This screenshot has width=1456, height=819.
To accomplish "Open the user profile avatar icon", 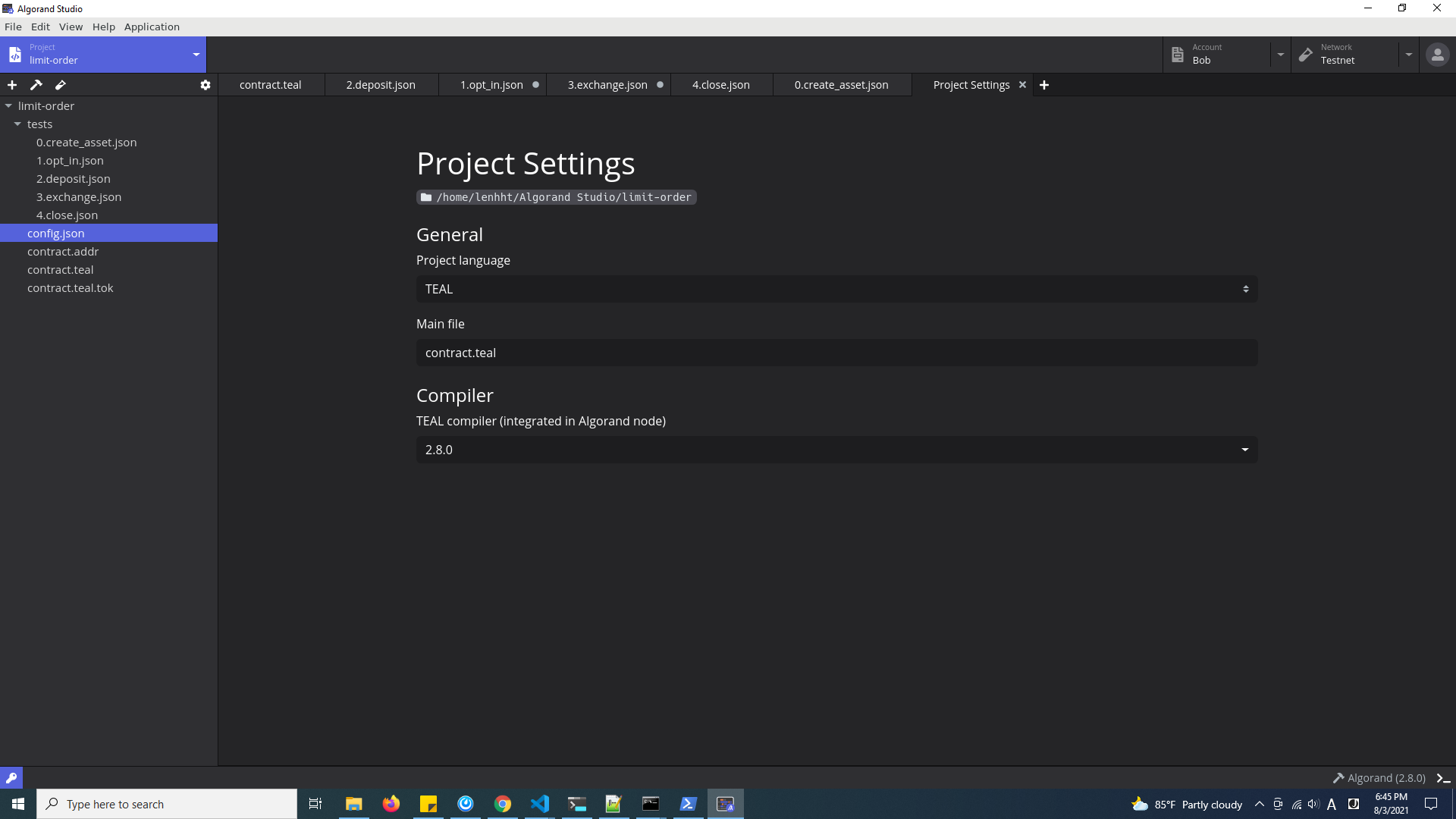I will (x=1438, y=55).
